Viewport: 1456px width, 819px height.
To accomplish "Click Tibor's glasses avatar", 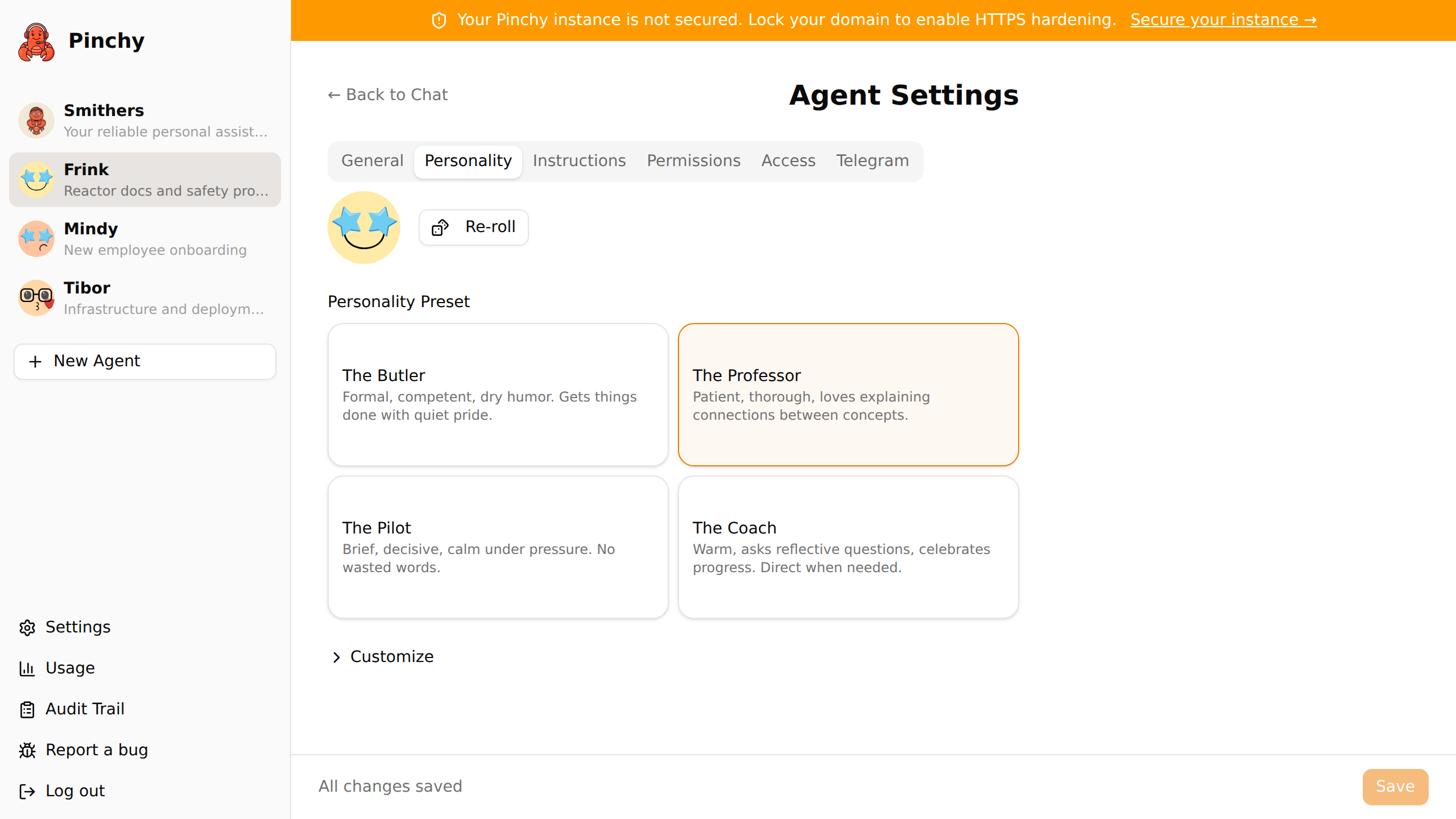I will (x=36, y=298).
